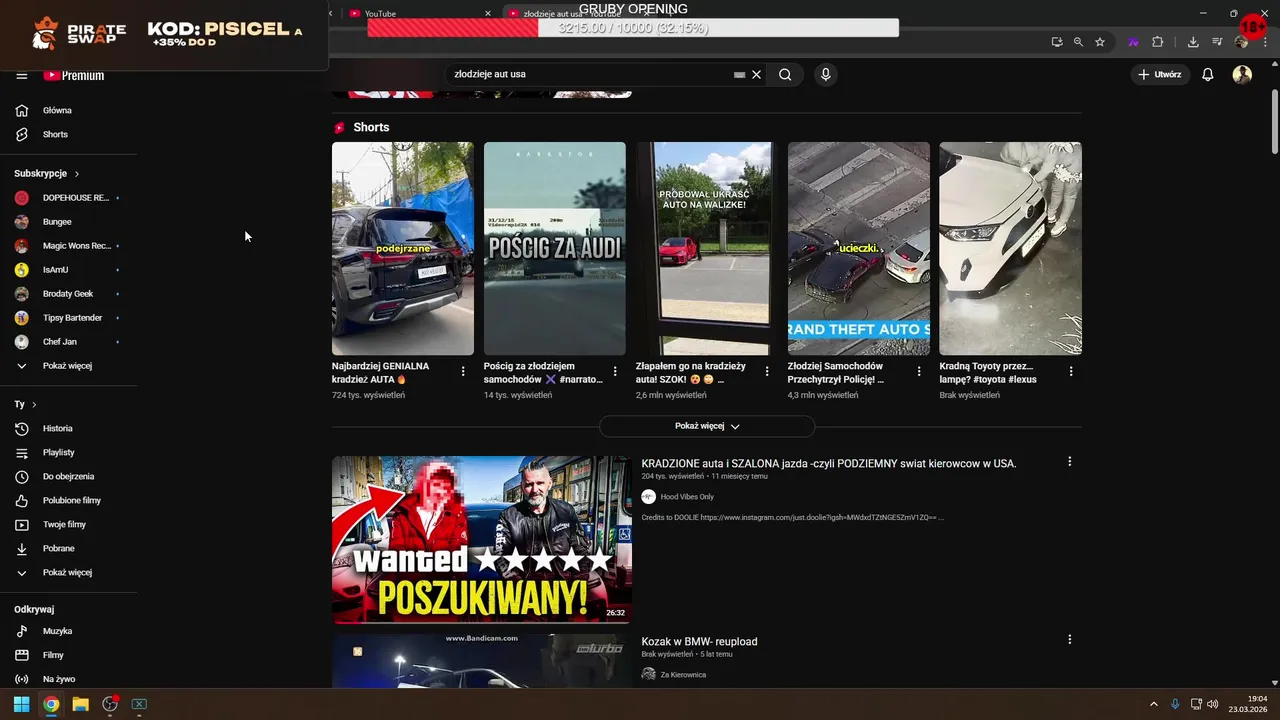Play the POŚCIG ZA AUDI short

click(x=555, y=248)
